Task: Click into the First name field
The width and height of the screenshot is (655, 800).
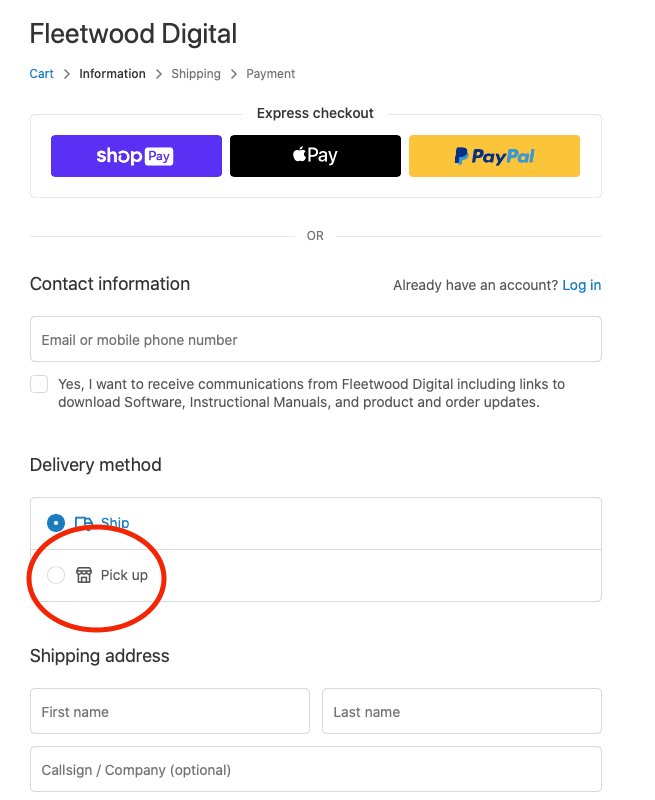Action: [x=169, y=712]
